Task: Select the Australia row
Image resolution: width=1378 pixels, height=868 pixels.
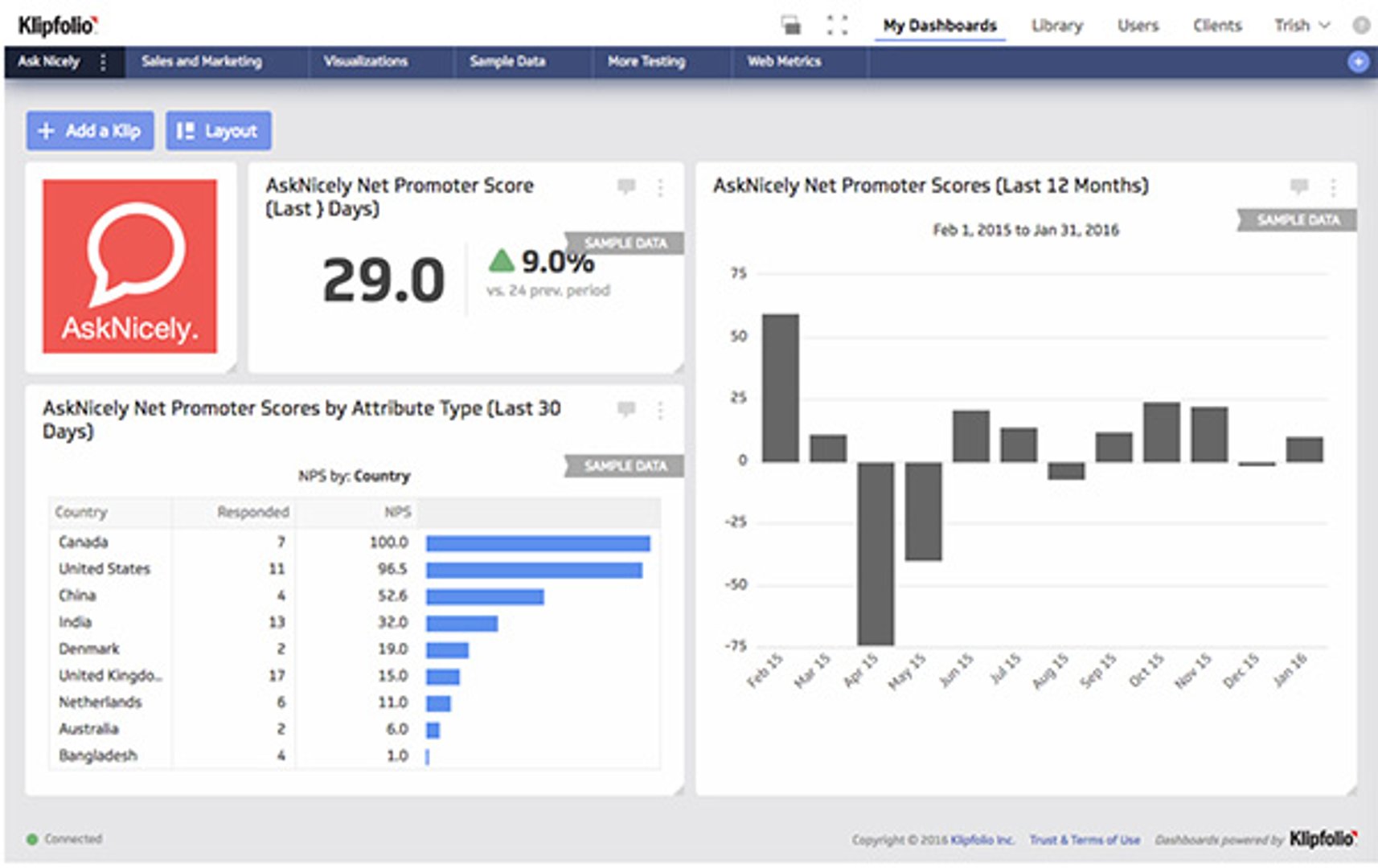Action: tap(355, 729)
